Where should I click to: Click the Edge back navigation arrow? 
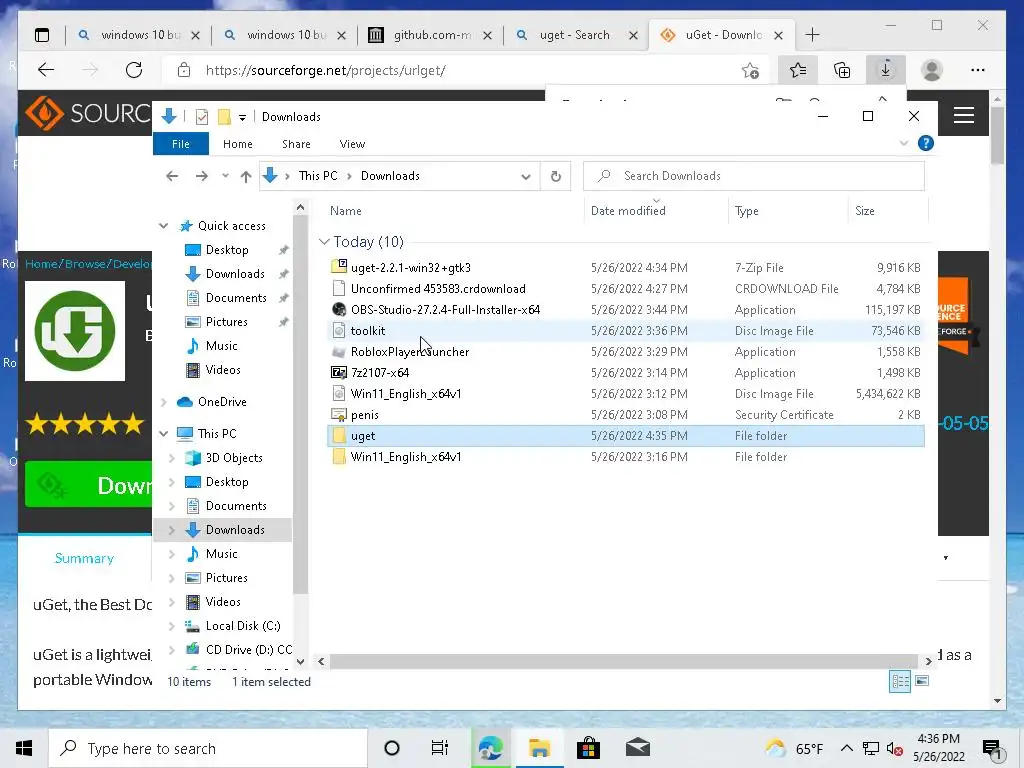pyautogui.click(x=46, y=70)
